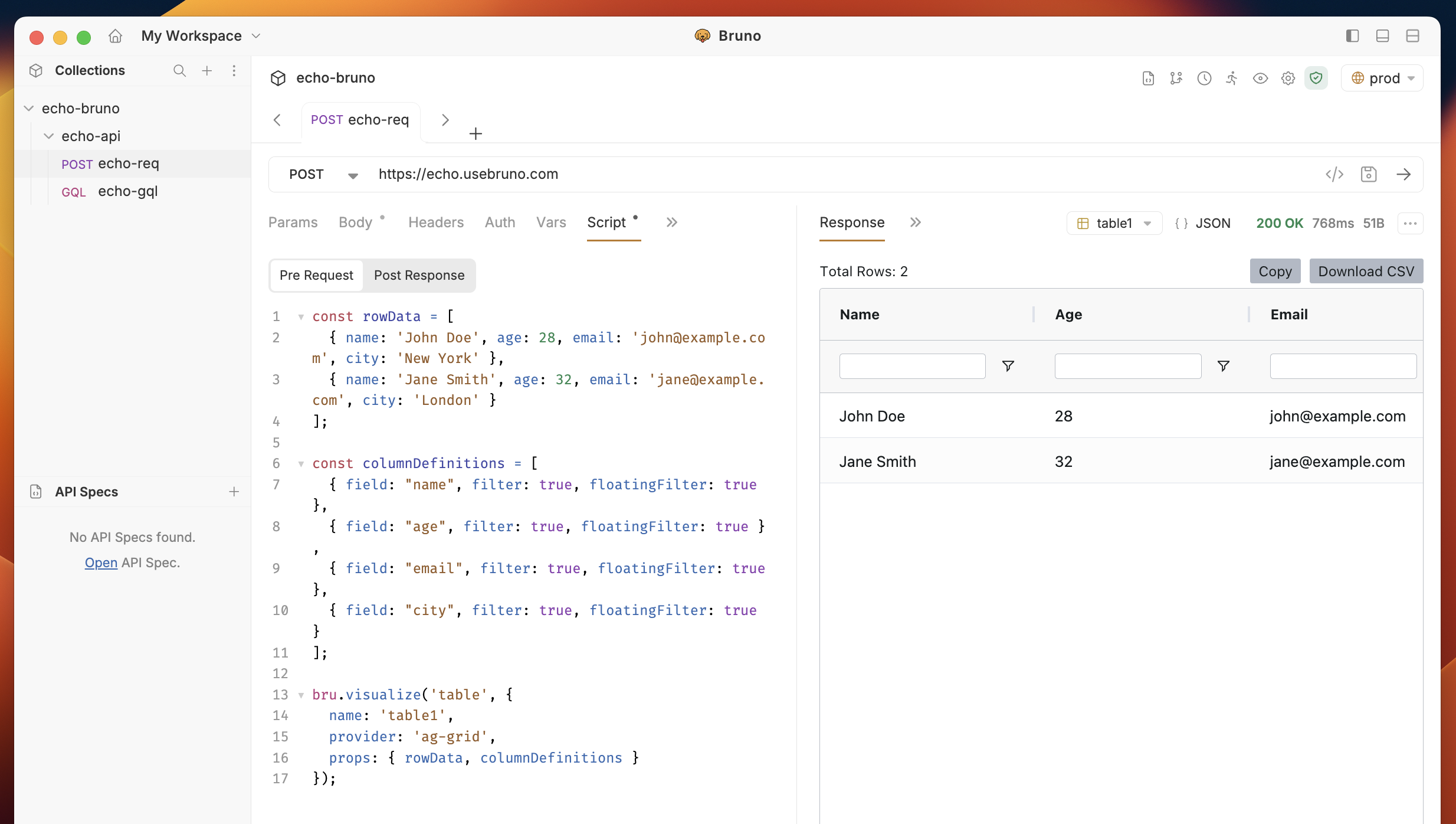Open the timeline clock icon
The width and height of the screenshot is (1456, 824).
click(1204, 78)
